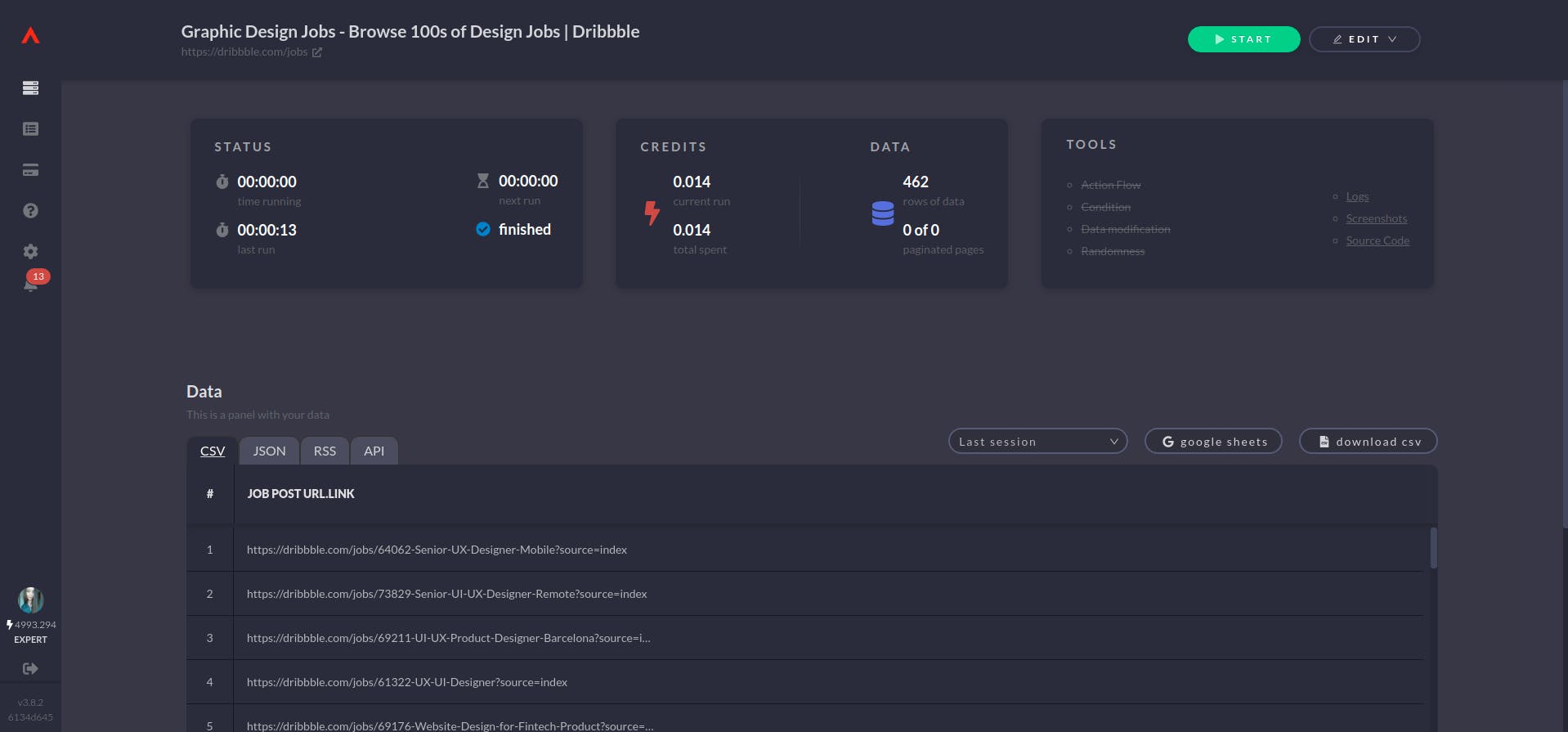Switch to the API tab
The image size is (1568, 732).
point(374,451)
